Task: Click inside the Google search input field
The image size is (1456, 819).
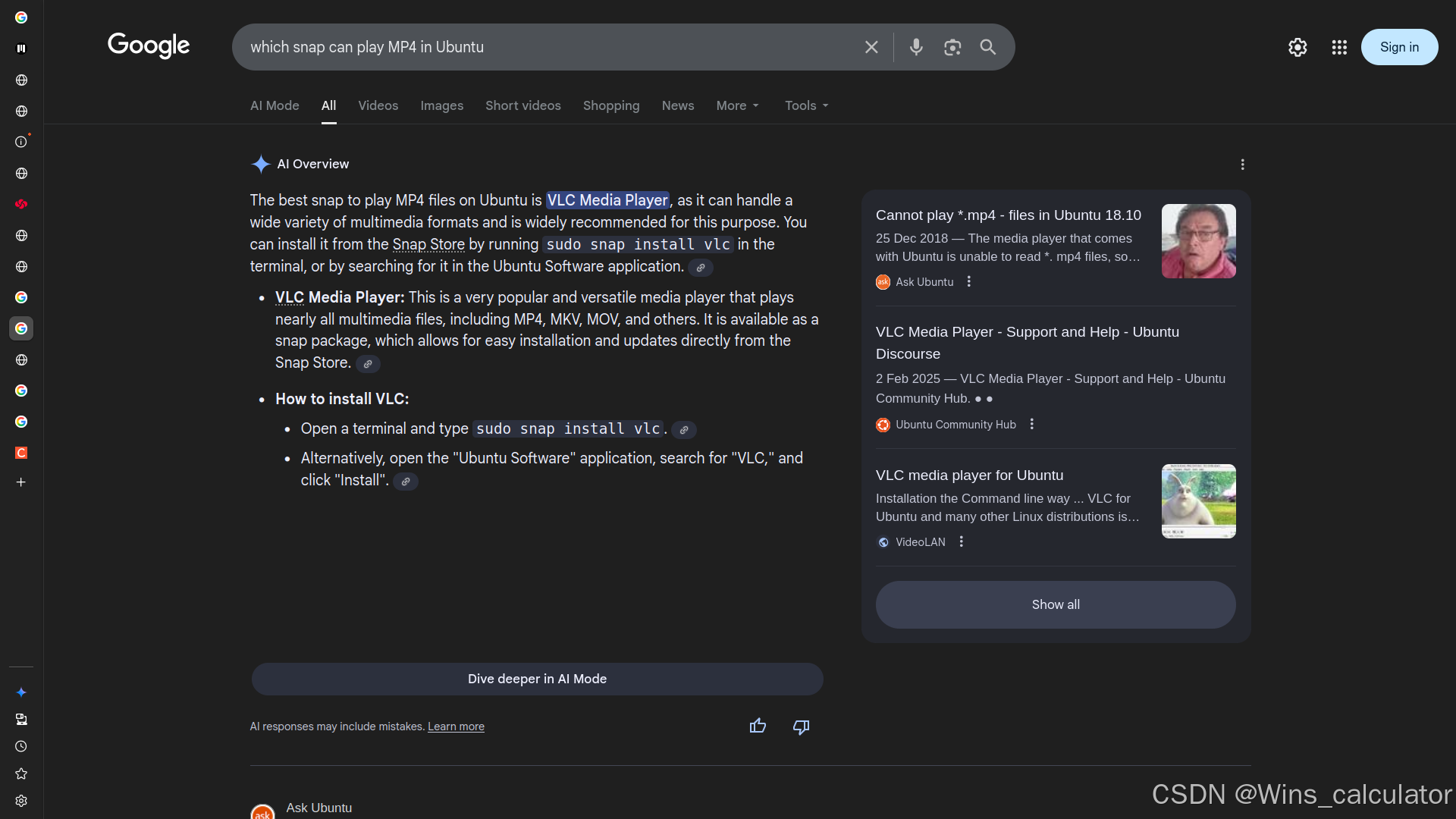Action: [x=546, y=47]
